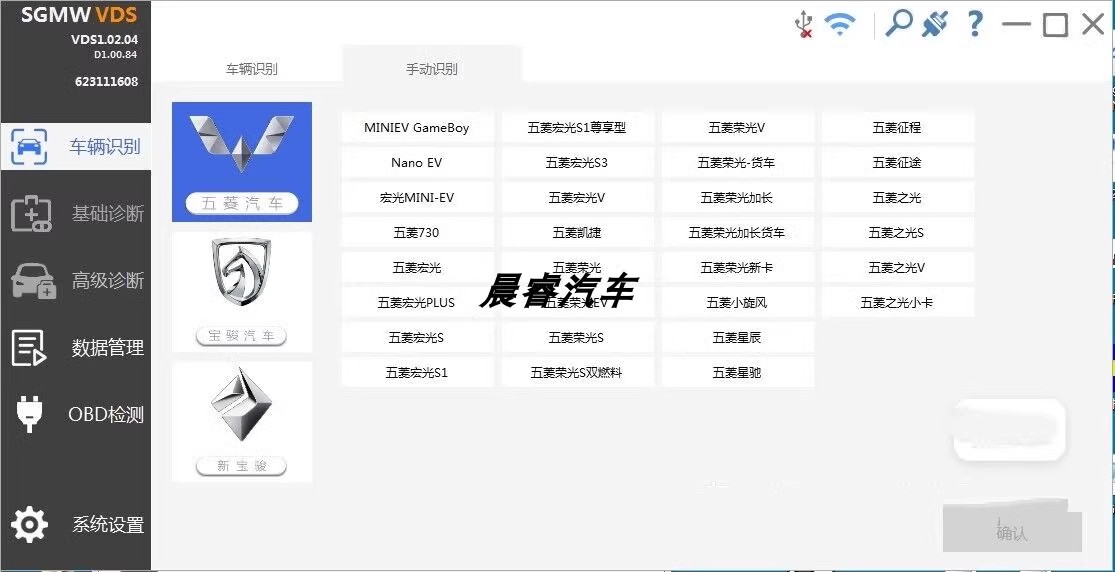This screenshot has width=1115, height=572.
Task: Select the 新宝骏 brand logo
Action: (x=242, y=421)
